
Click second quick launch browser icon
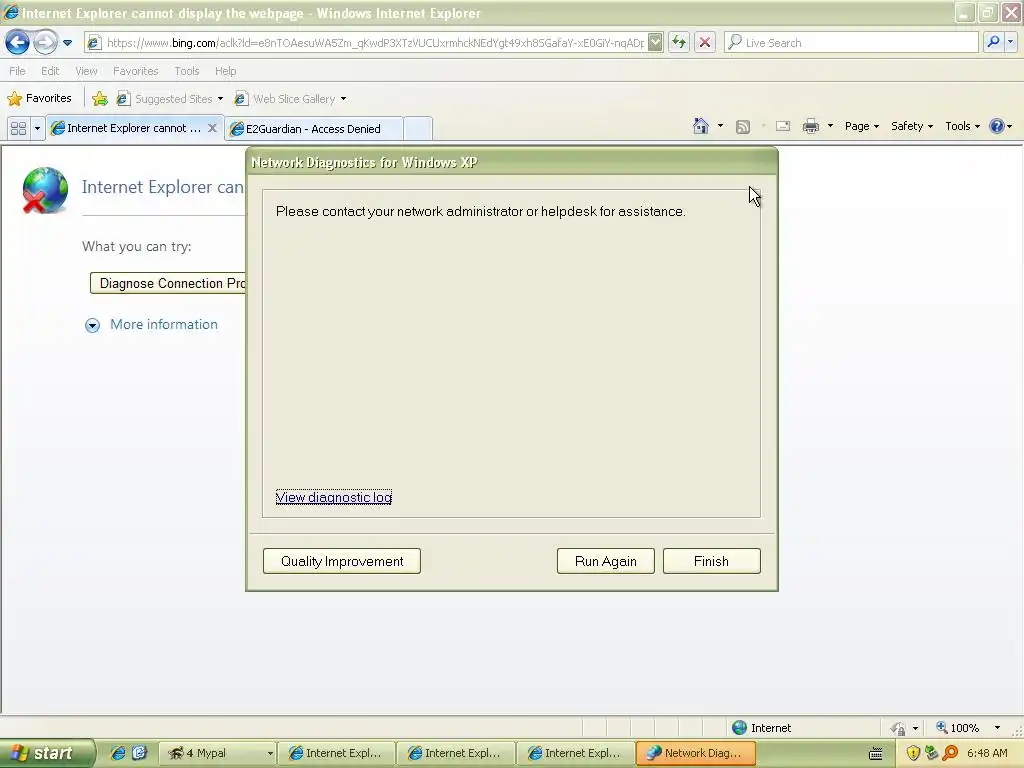[x=140, y=753]
